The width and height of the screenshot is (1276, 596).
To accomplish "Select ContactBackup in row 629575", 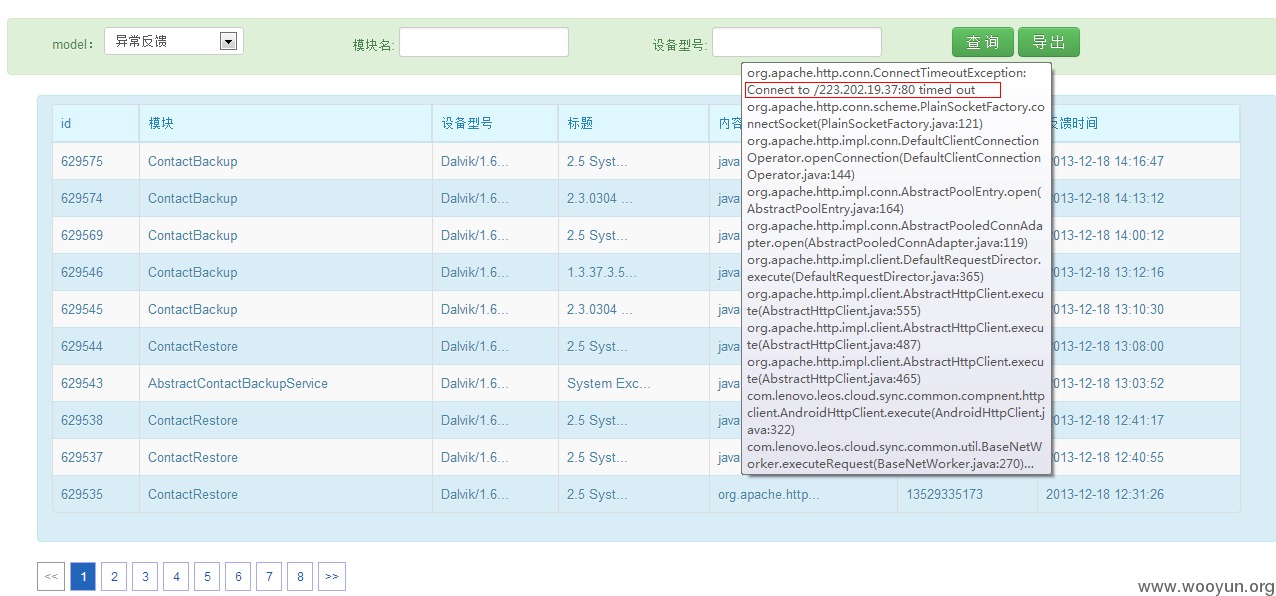I will point(193,161).
